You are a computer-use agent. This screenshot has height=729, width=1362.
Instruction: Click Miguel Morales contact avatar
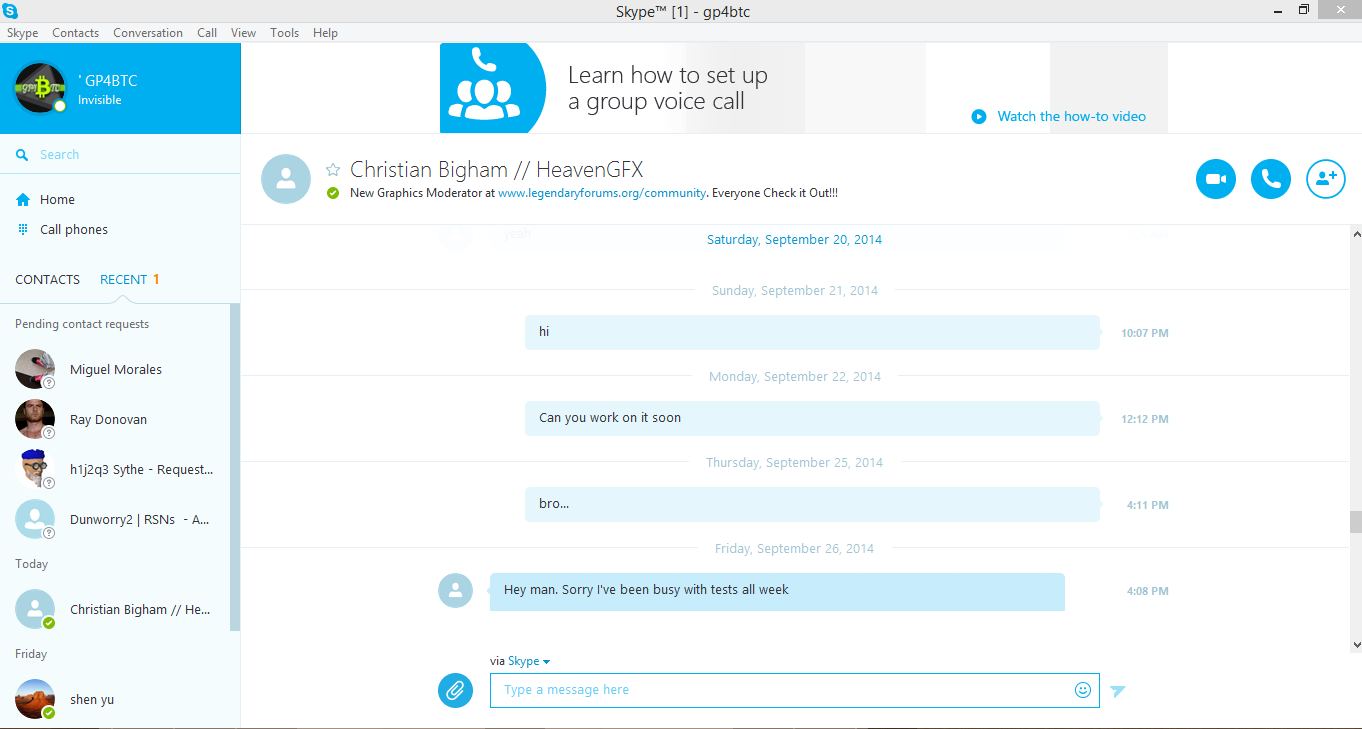(x=35, y=369)
